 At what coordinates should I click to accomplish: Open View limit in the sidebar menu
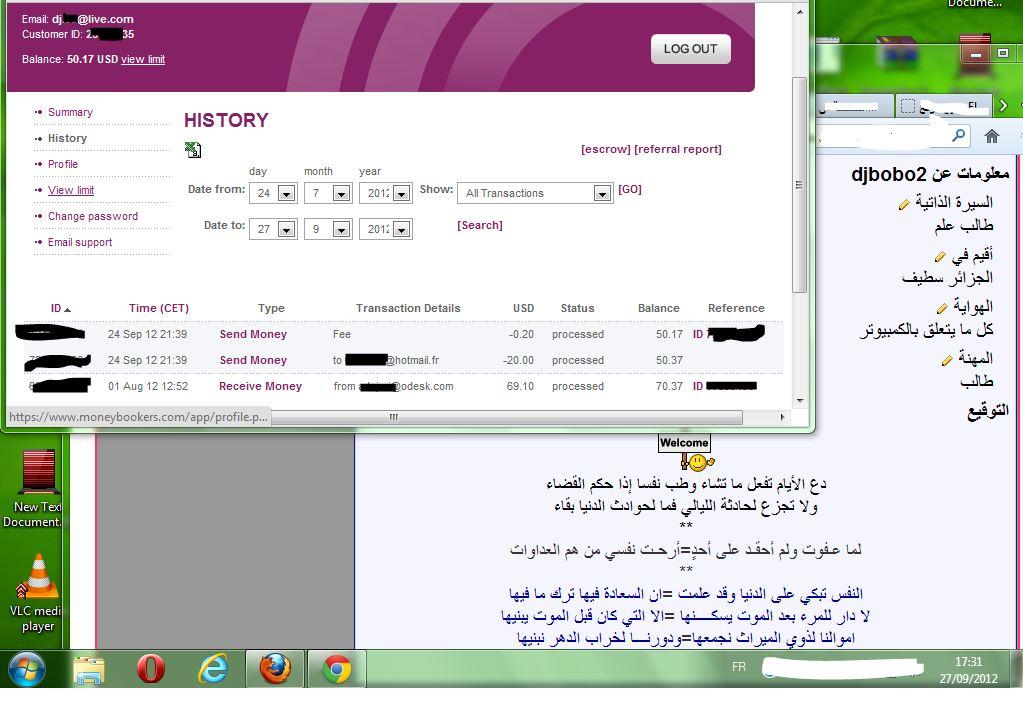point(71,191)
